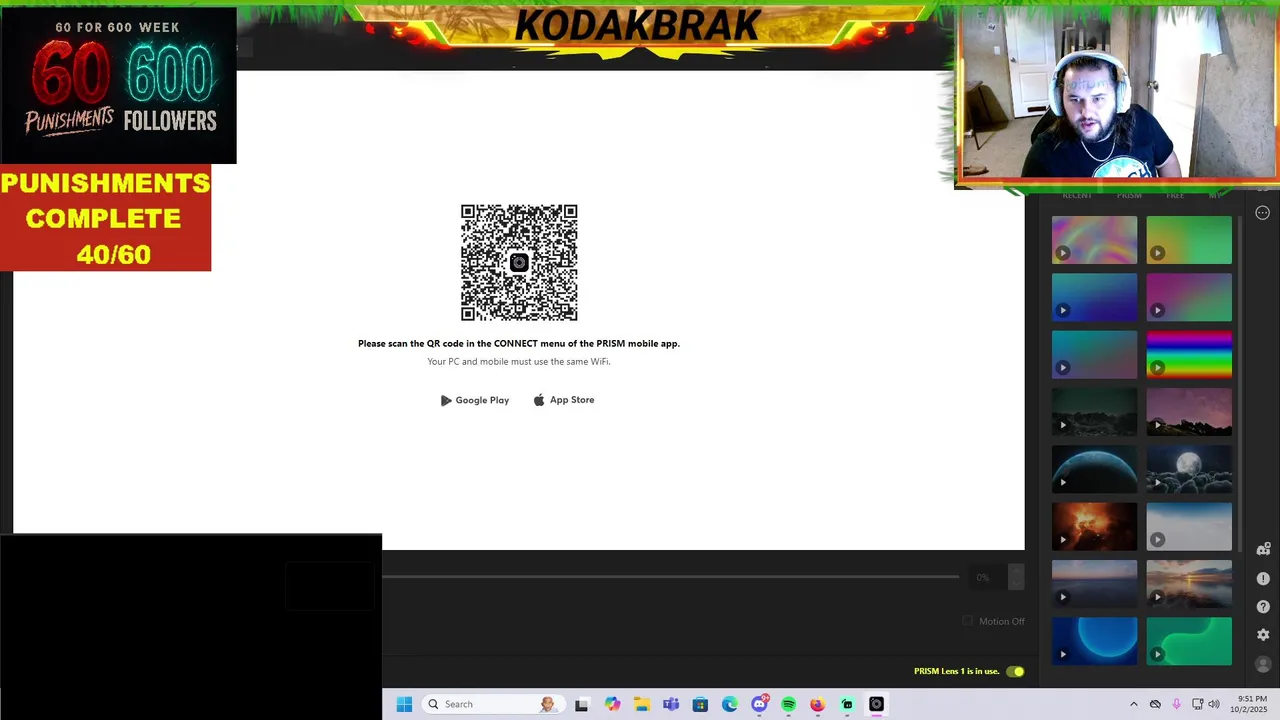Screen dimensions: 1280x720
Task: Increase the percentage stepper up arrow
Action: tap(1016, 572)
